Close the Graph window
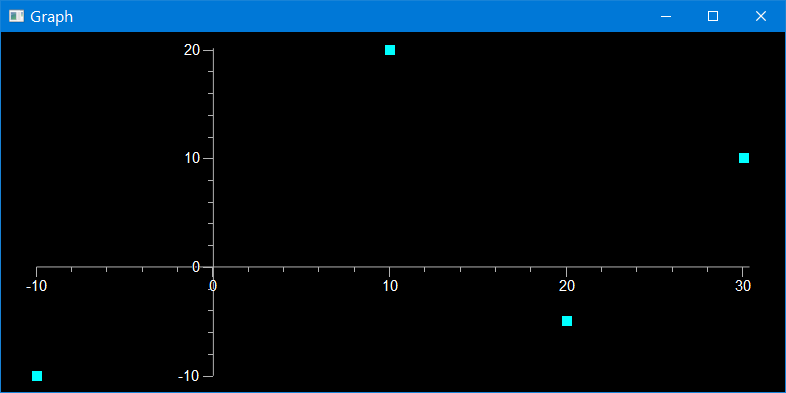The image size is (786, 393). [760, 17]
